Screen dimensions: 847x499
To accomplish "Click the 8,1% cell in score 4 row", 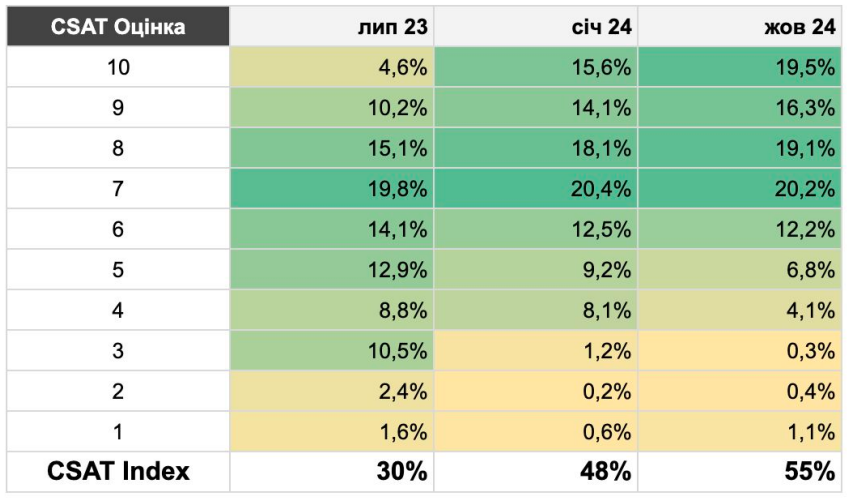I will tap(535, 311).
